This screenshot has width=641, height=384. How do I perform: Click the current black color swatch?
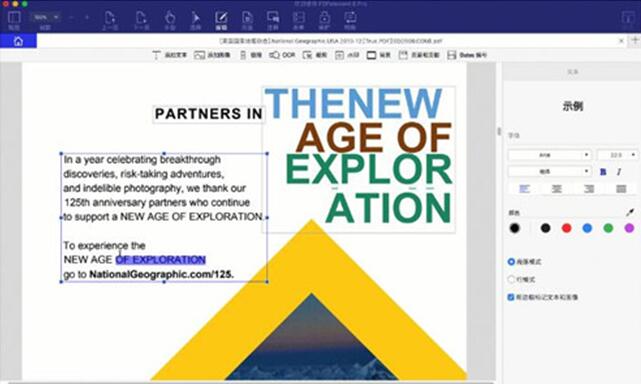[x=515, y=228]
